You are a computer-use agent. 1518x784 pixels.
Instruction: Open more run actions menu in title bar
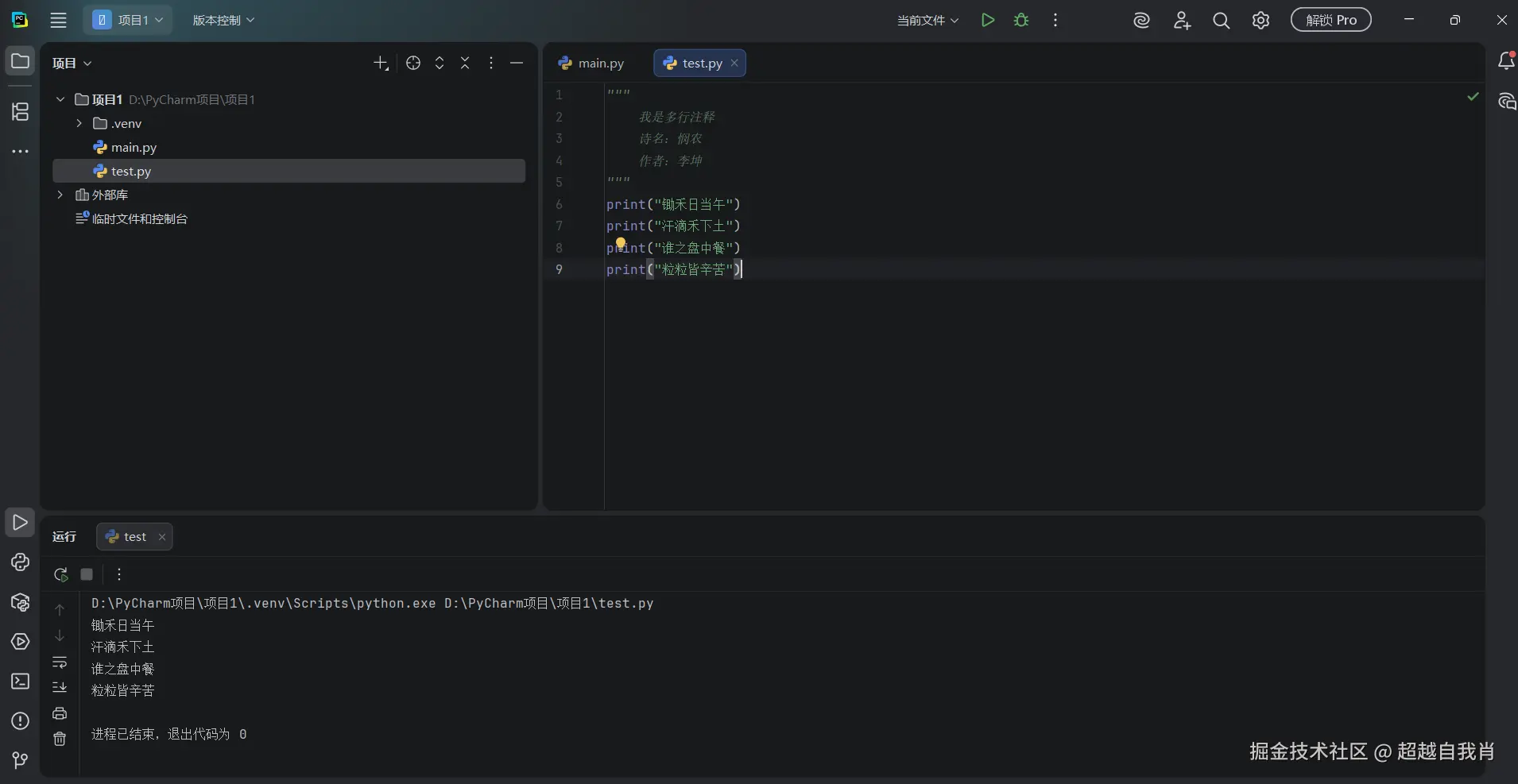click(1055, 20)
